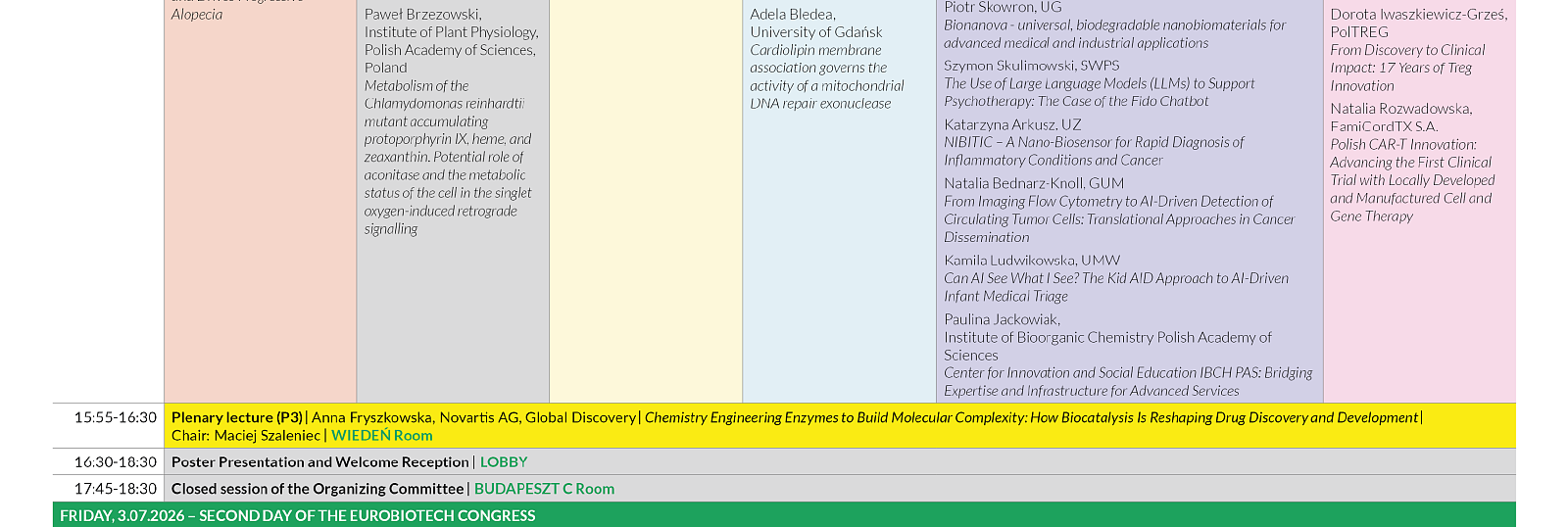Select the Imaging Flow Cytometry talk title
1568x527 pixels.
(1119, 219)
